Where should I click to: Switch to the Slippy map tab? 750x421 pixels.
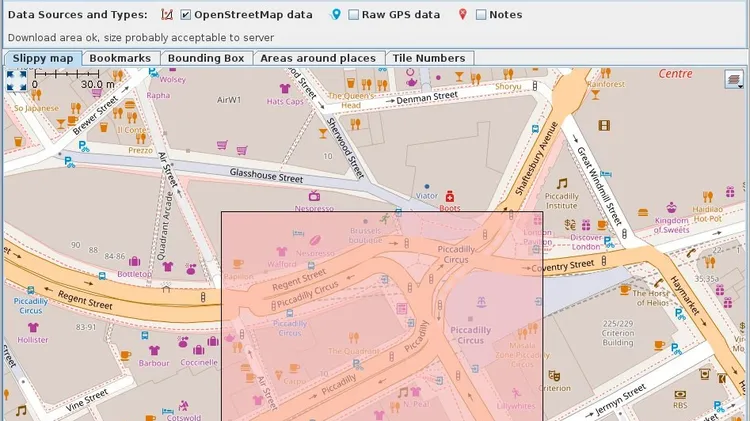pos(43,58)
